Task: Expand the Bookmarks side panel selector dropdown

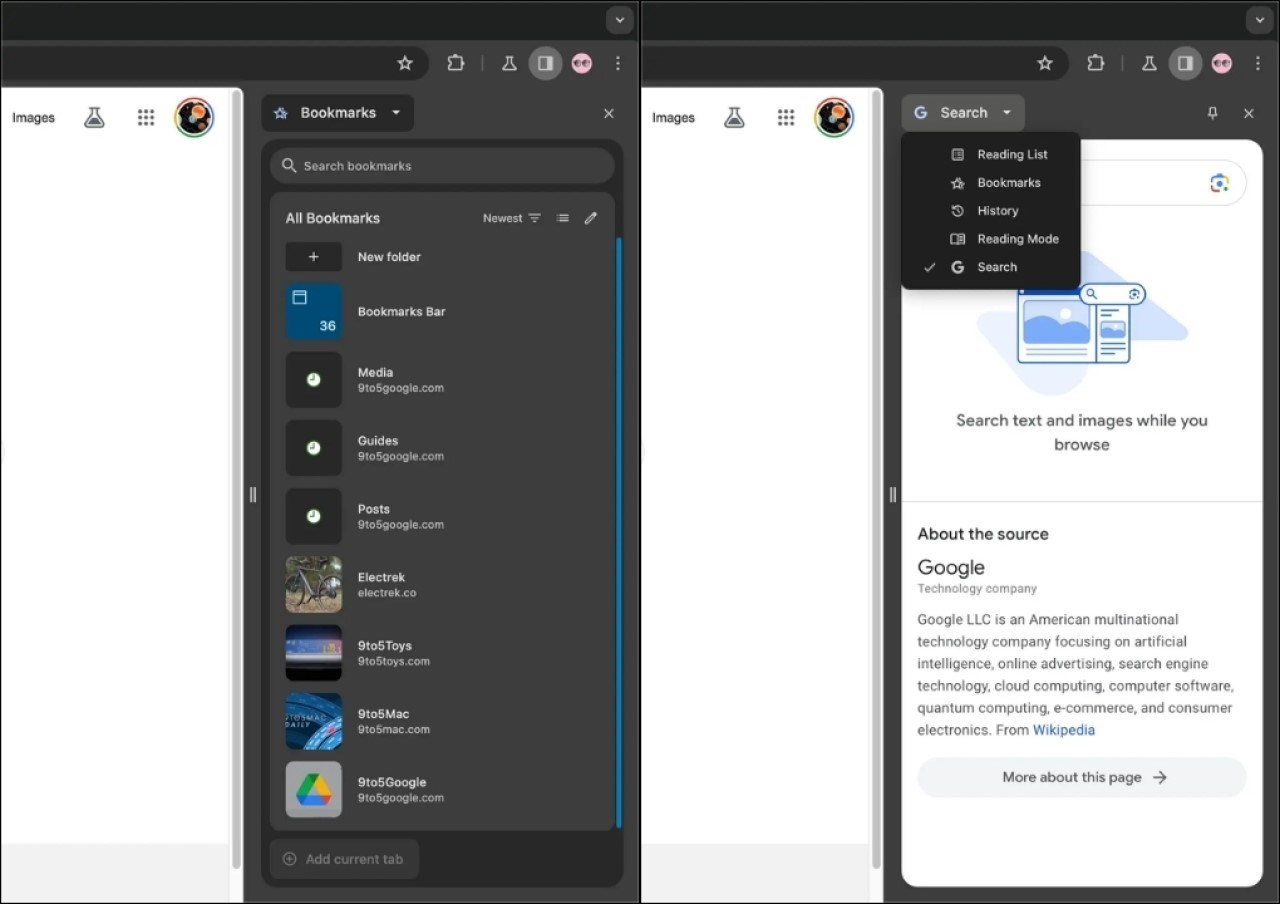Action: tap(338, 113)
